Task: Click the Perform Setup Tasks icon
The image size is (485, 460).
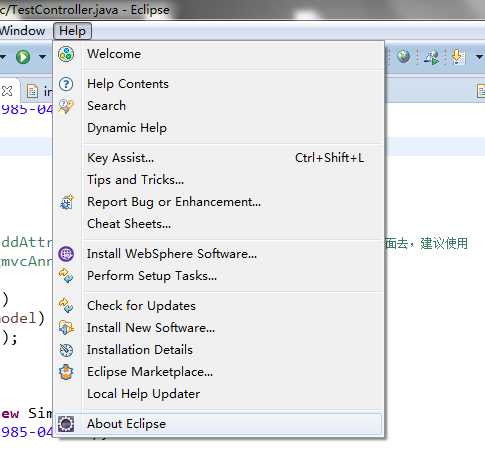Action: click(66, 276)
